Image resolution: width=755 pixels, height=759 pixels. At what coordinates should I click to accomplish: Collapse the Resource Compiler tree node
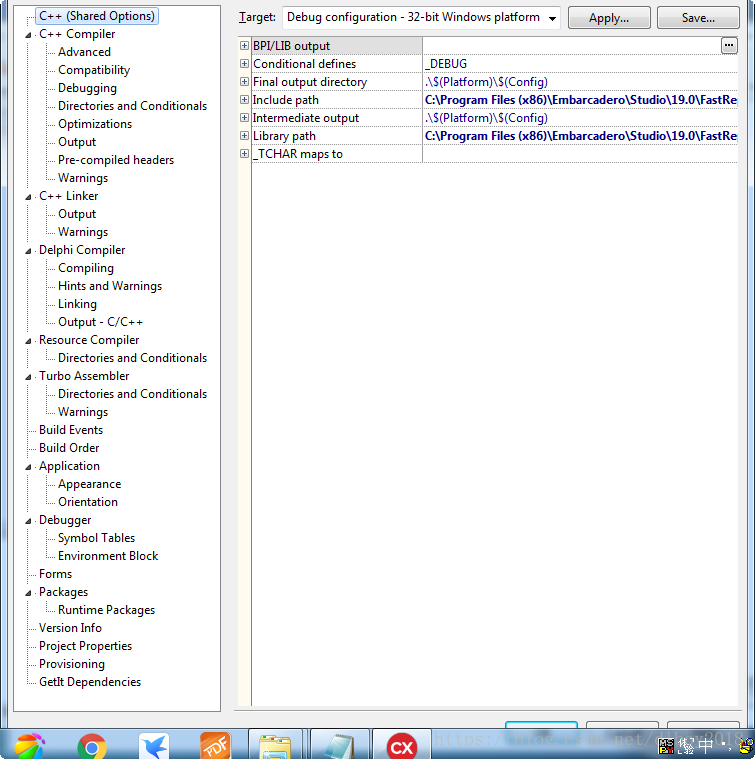point(29,341)
